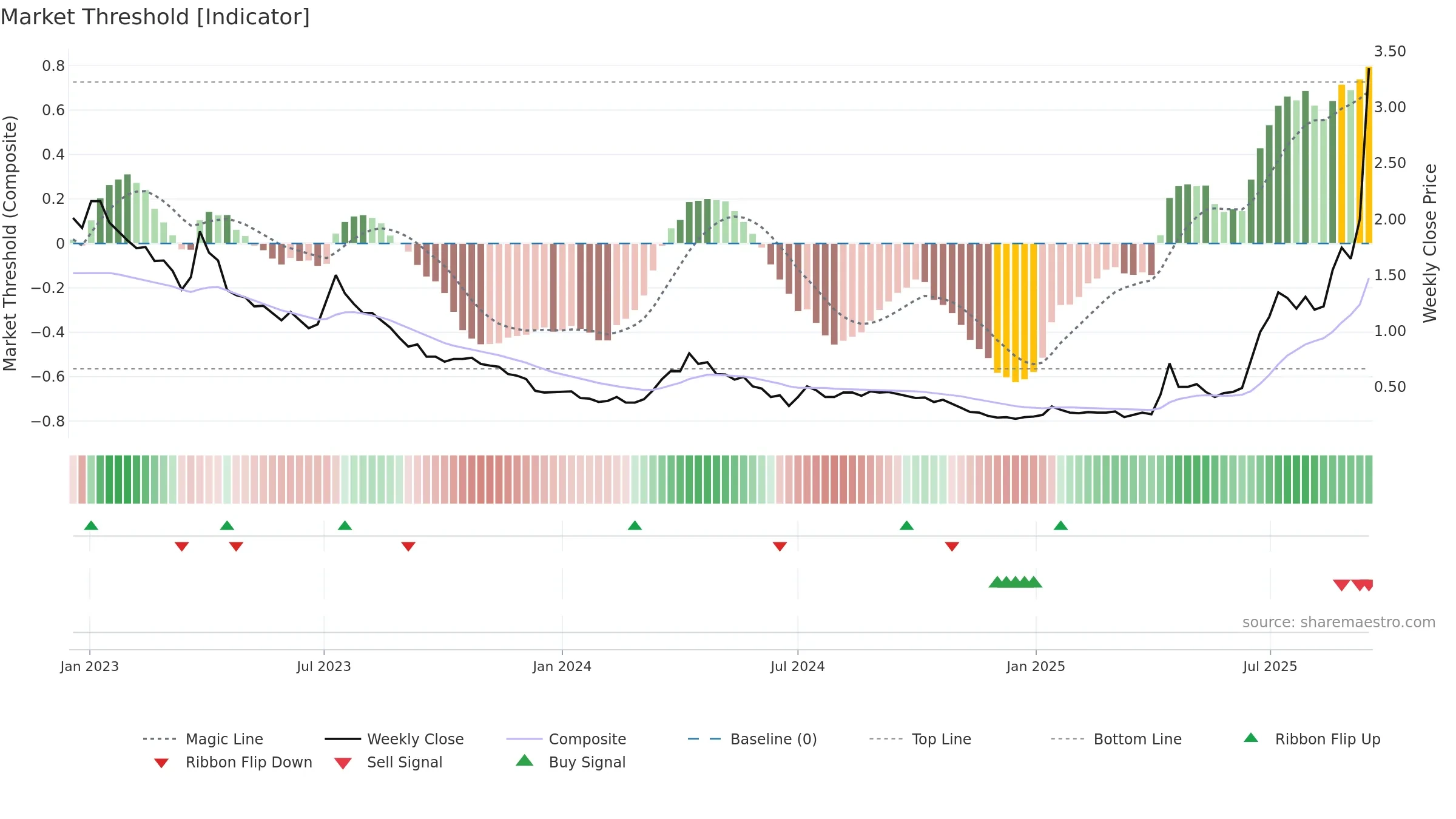Click the ribbon flip up marker just after Jul 2023
Viewport: 1456px width, 819px height.
coord(345,525)
